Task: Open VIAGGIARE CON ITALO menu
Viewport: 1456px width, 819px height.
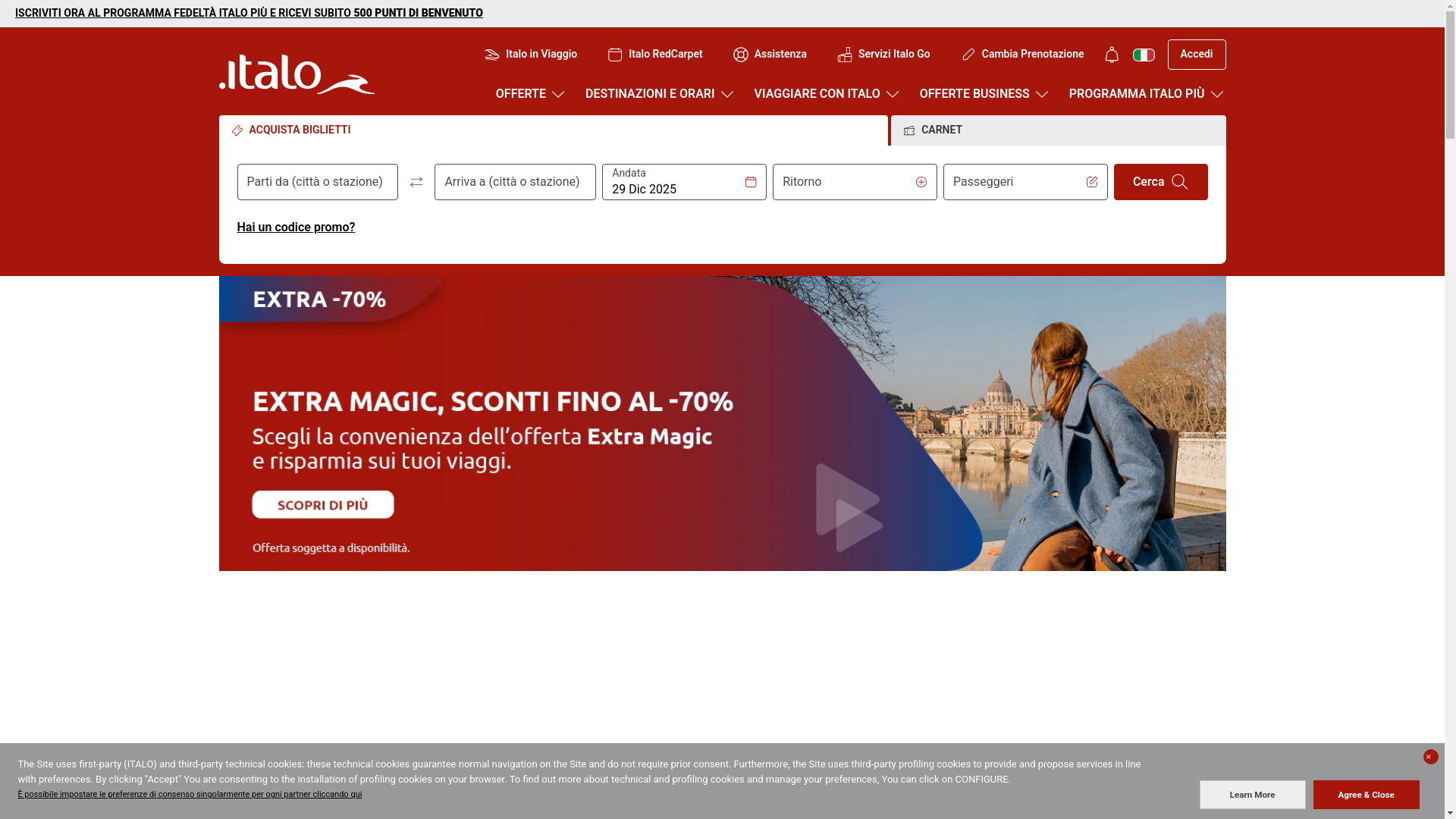Action: point(827,94)
